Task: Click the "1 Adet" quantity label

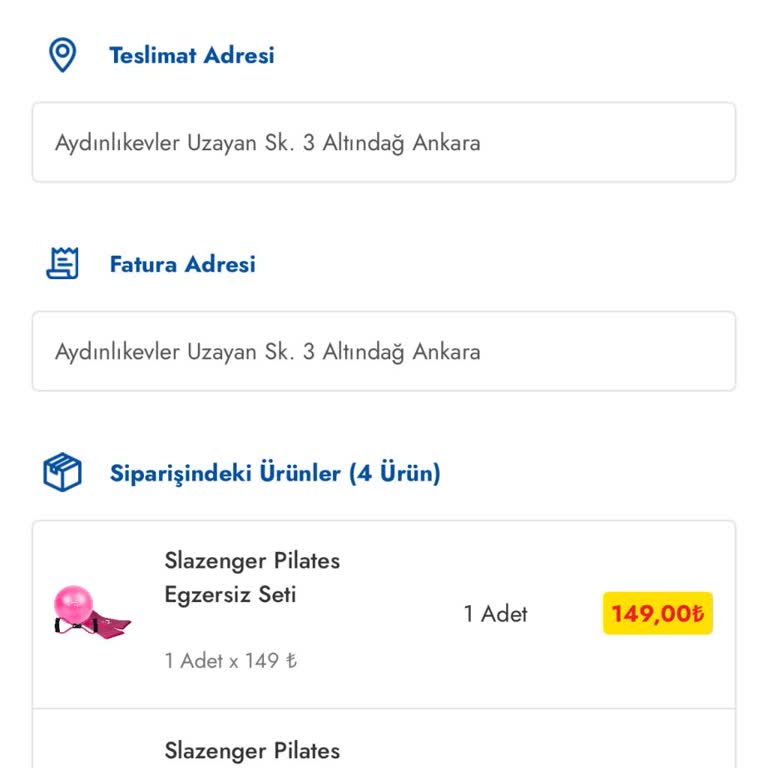Action: 495,613
